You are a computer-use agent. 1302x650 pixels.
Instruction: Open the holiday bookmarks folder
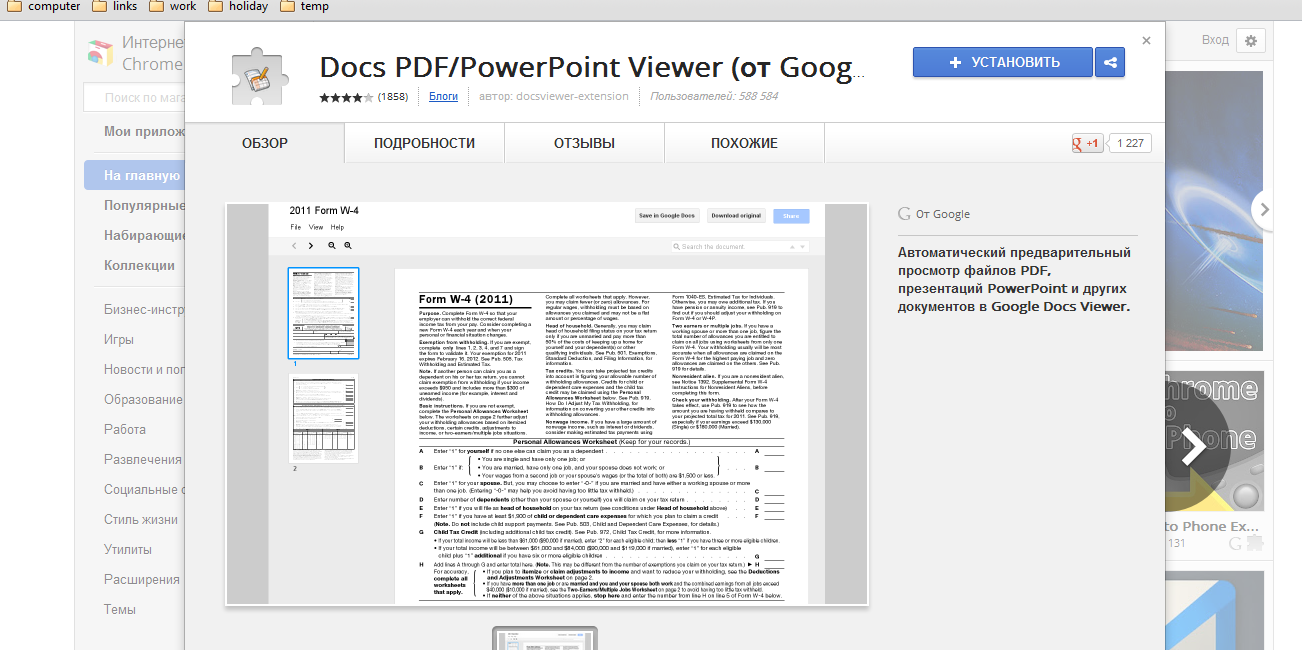[238, 6]
